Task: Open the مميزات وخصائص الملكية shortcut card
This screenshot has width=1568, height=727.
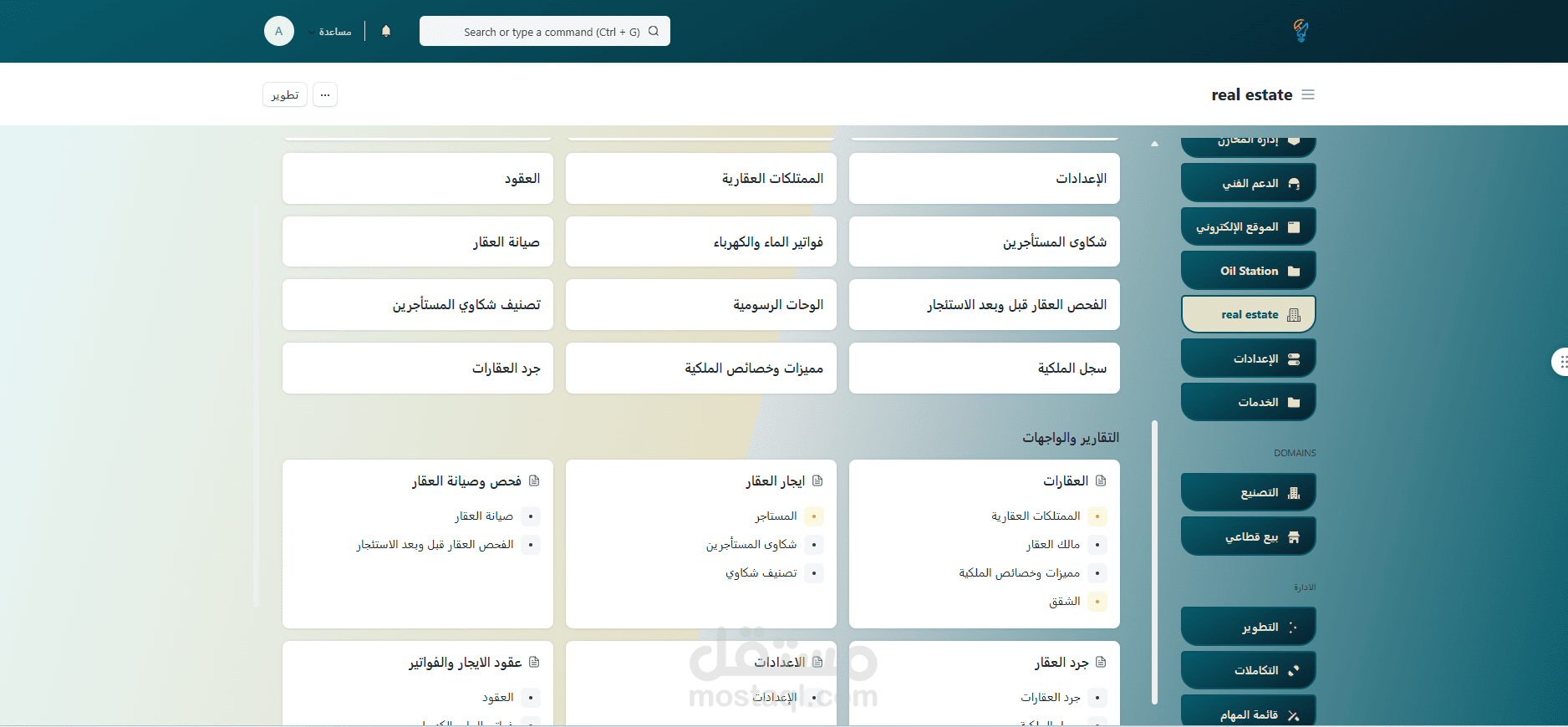Action: click(701, 368)
